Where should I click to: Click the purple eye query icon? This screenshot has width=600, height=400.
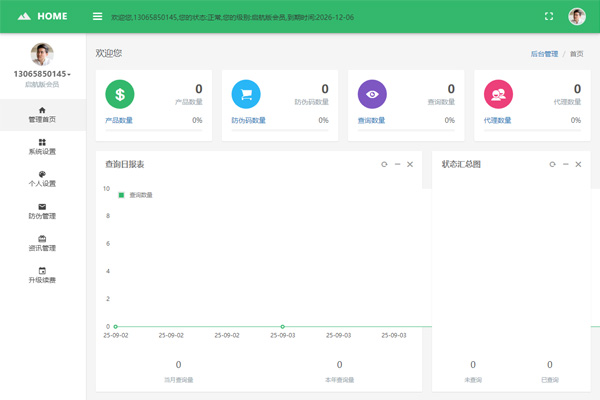(372, 94)
